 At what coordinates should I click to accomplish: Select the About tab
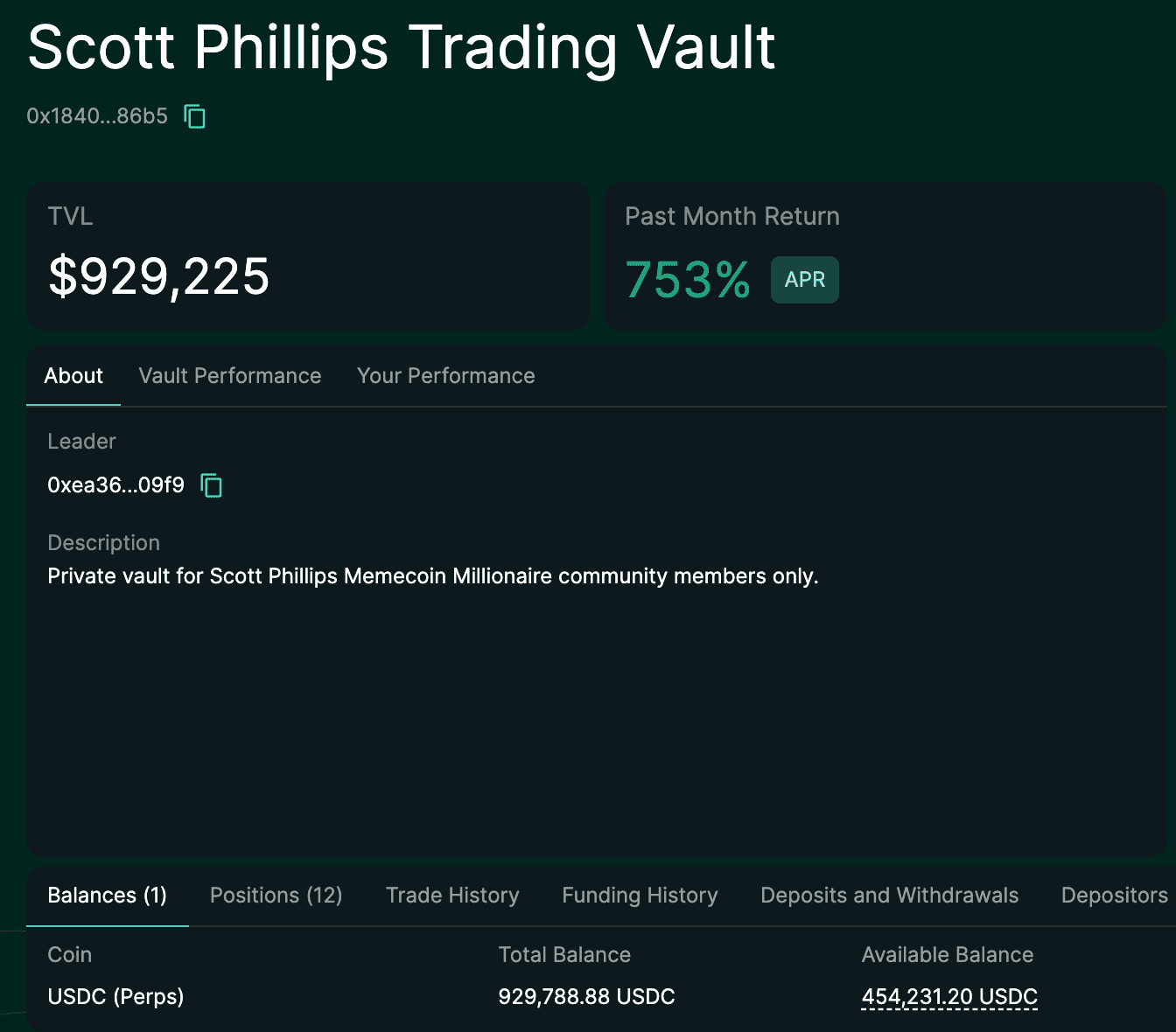pos(73,375)
